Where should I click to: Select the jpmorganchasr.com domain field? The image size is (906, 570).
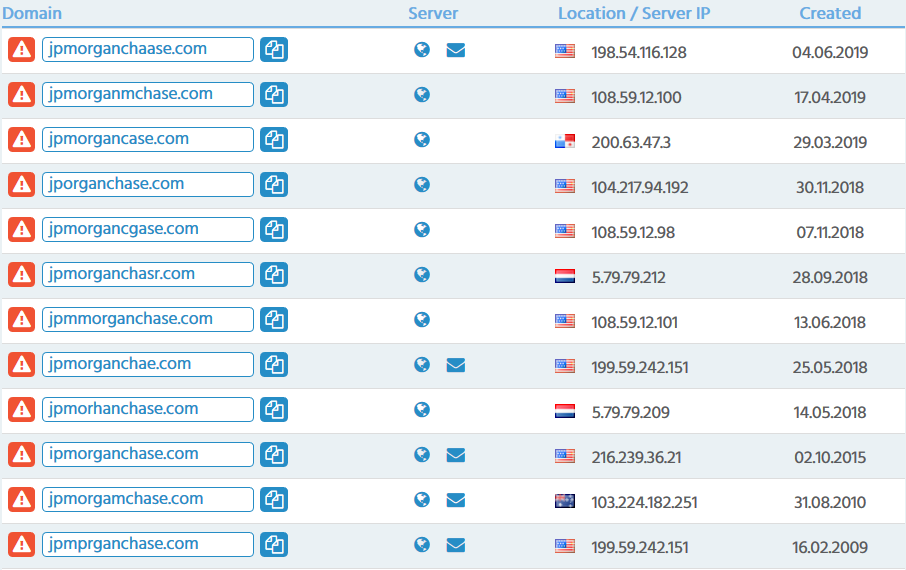tap(147, 274)
